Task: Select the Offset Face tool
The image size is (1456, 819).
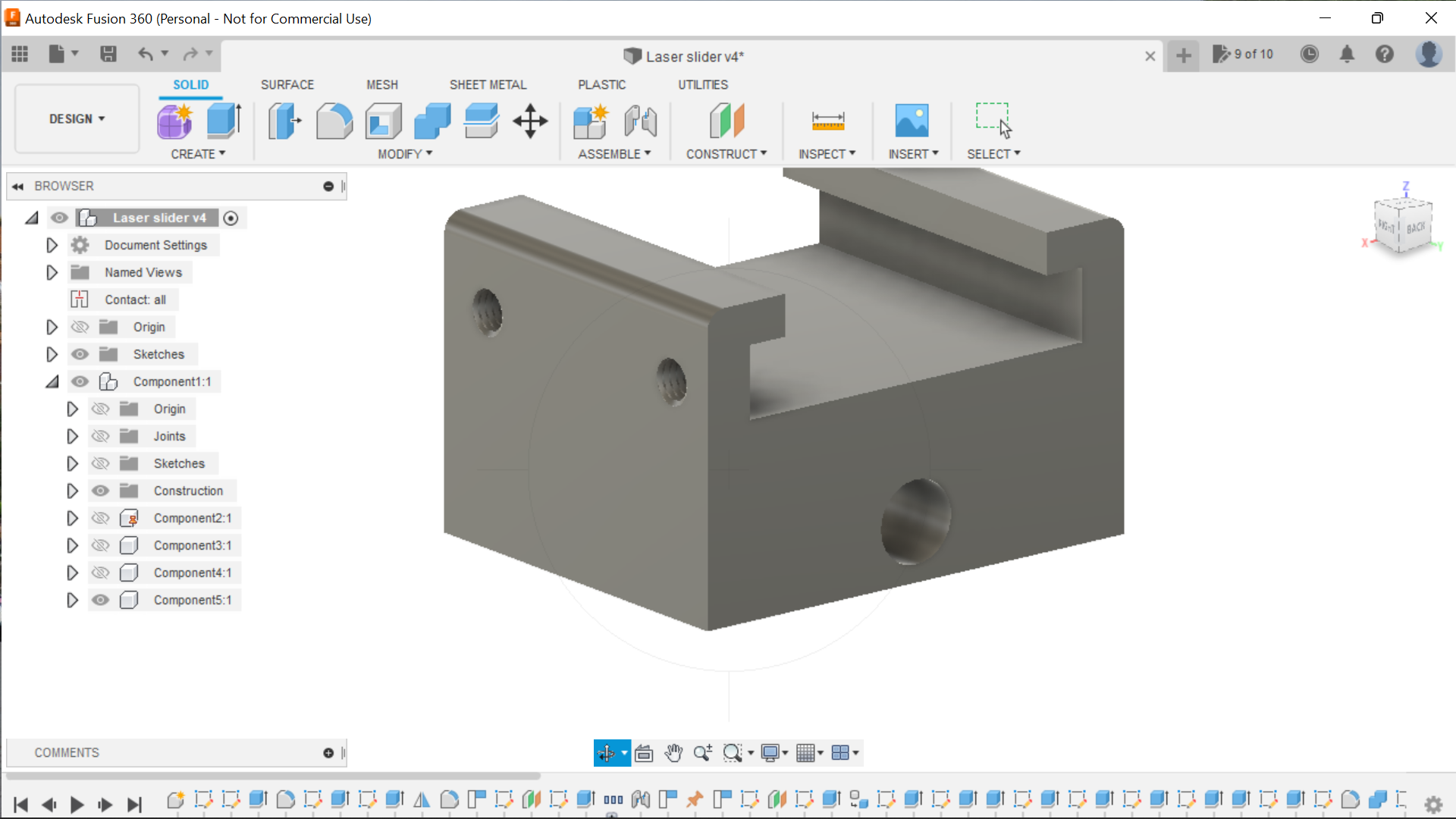Action: [482, 121]
